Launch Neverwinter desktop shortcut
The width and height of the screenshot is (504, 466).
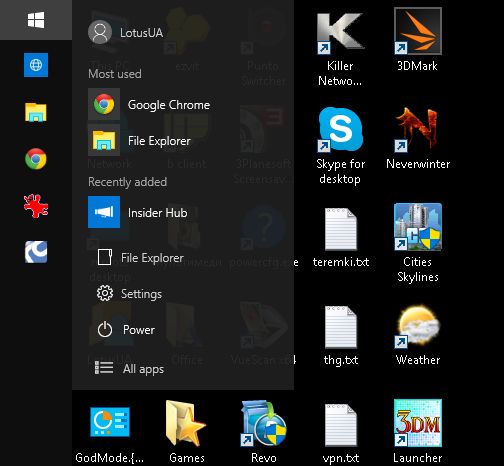[x=418, y=138]
